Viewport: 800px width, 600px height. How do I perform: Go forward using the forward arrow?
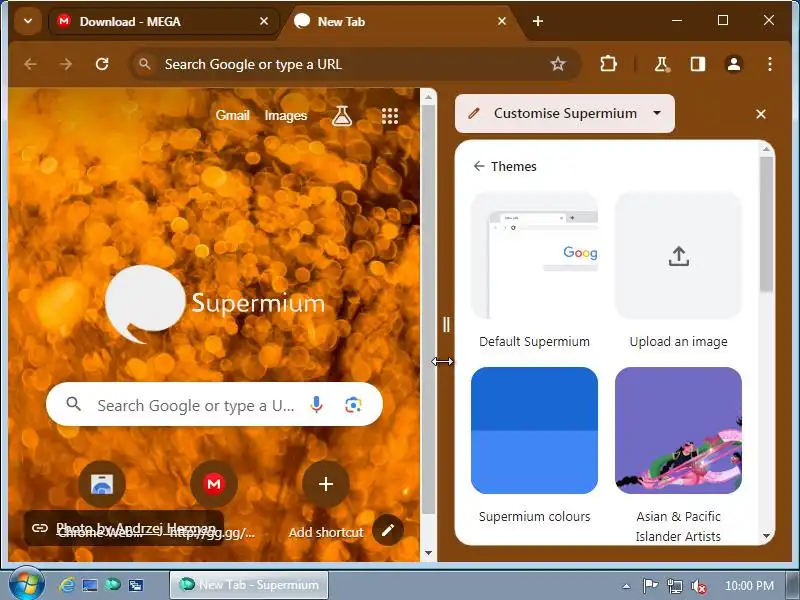(66, 64)
